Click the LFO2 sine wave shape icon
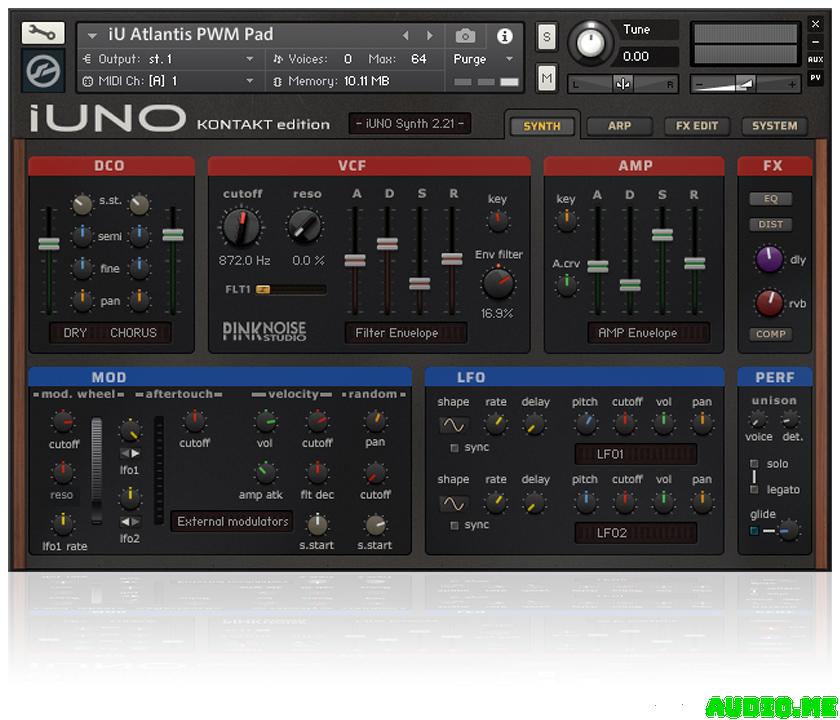This screenshot has width=840, height=720. click(x=453, y=504)
